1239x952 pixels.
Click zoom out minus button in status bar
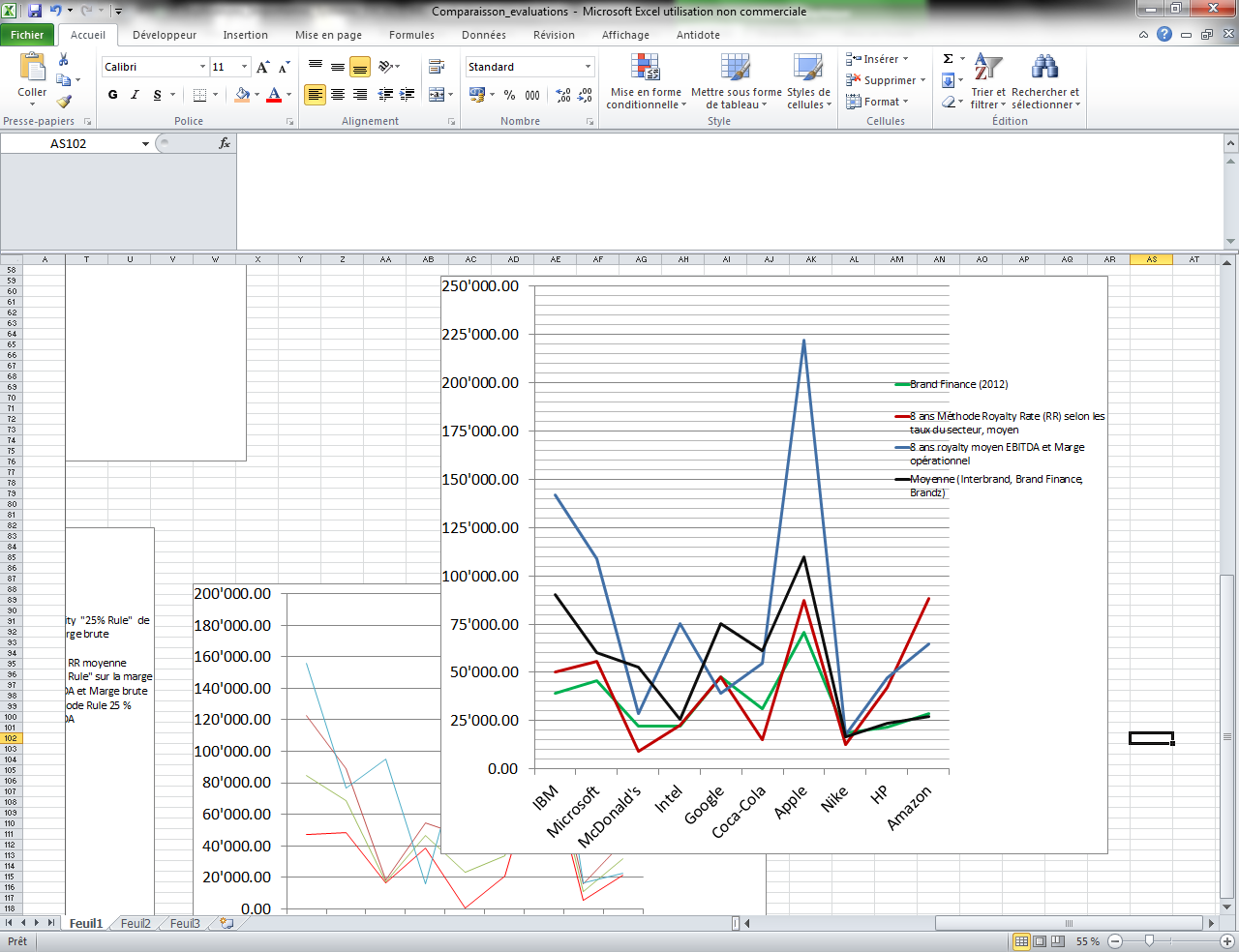1115,941
